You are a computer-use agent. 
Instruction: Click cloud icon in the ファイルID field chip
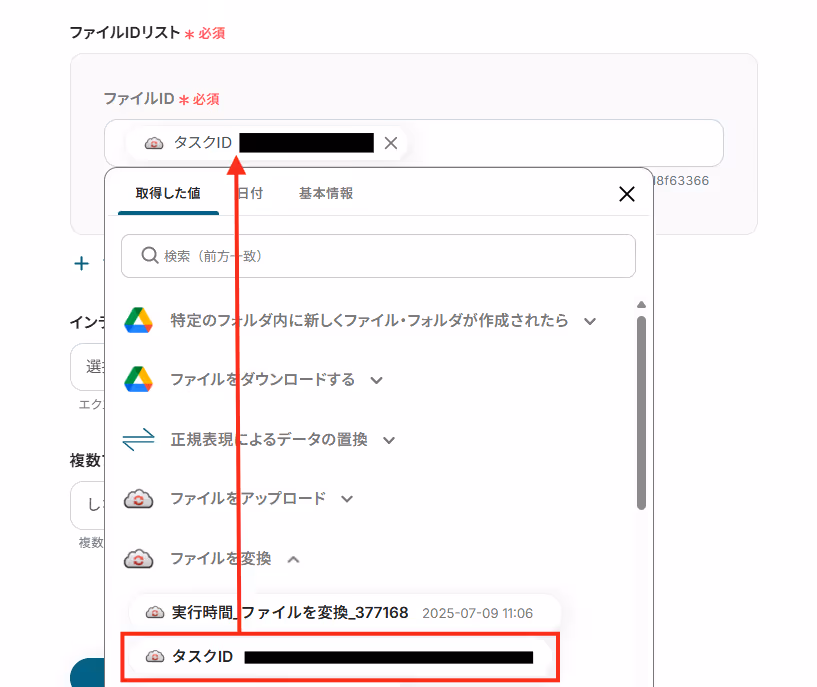(x=154, y=143)
